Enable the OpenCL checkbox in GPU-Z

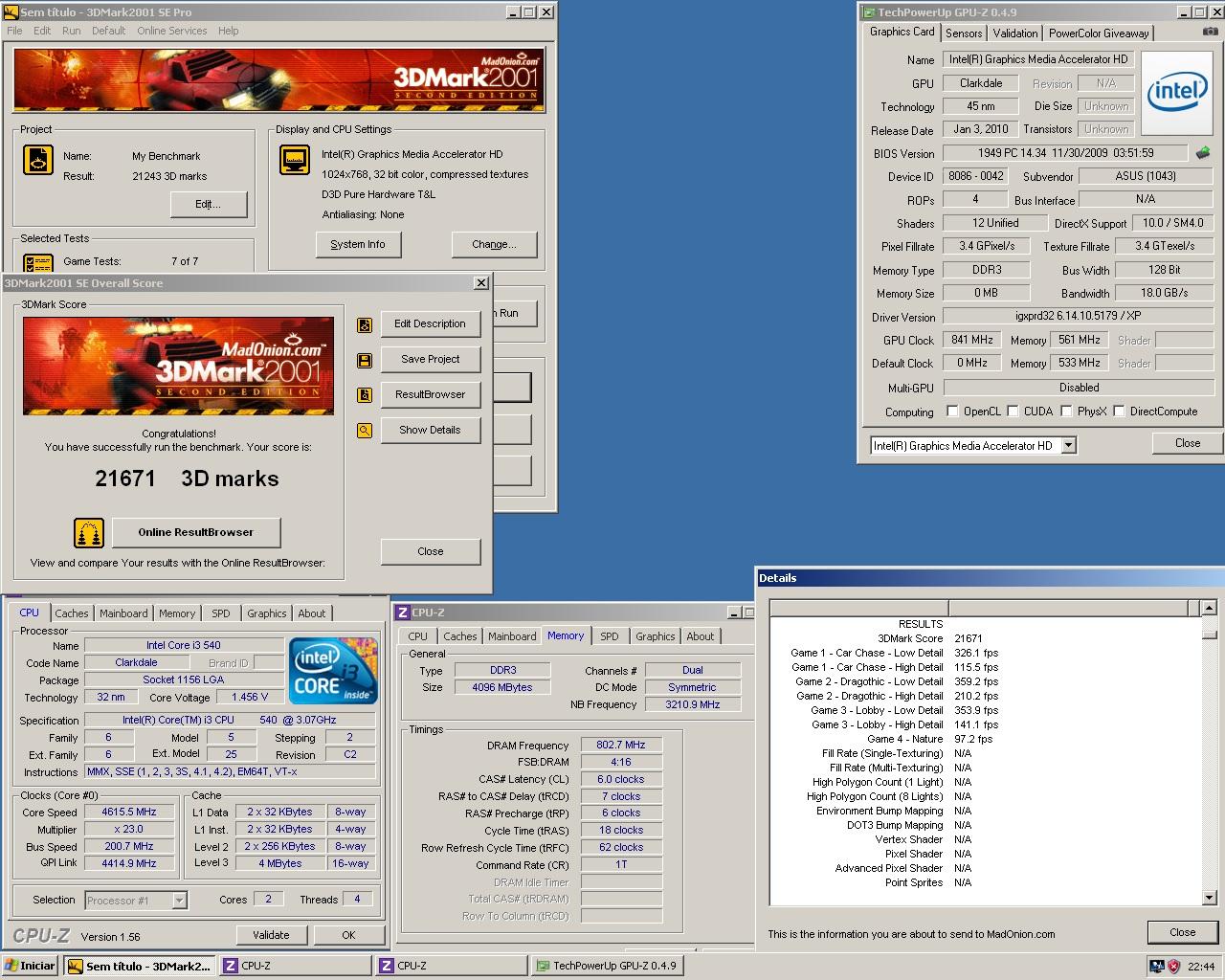click(x=952, y=412)
